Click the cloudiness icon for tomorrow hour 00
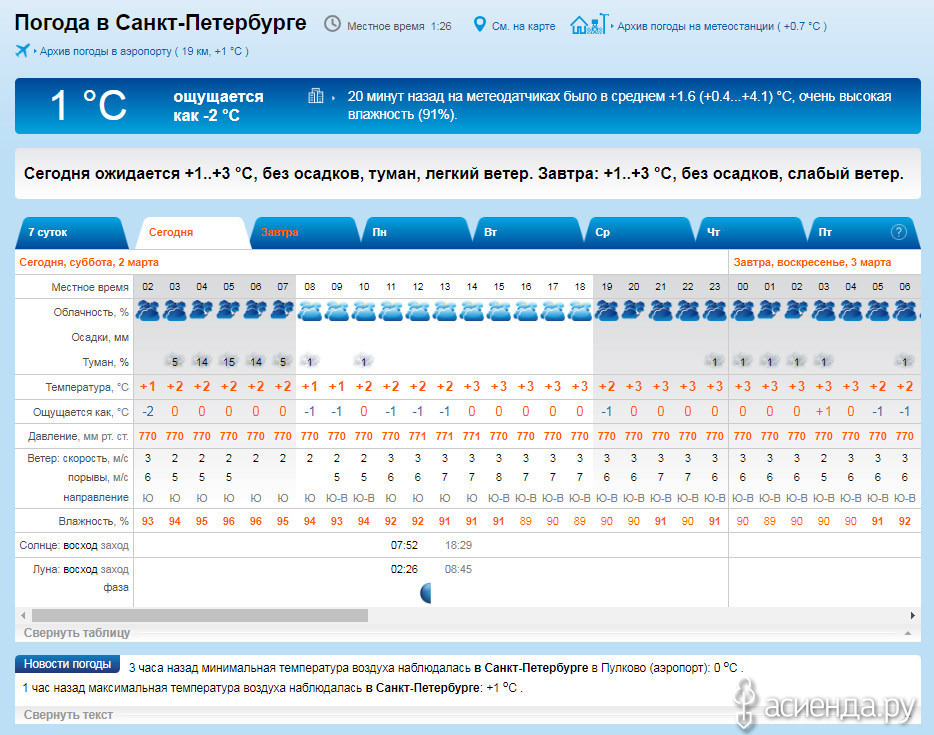 (742, 311)
